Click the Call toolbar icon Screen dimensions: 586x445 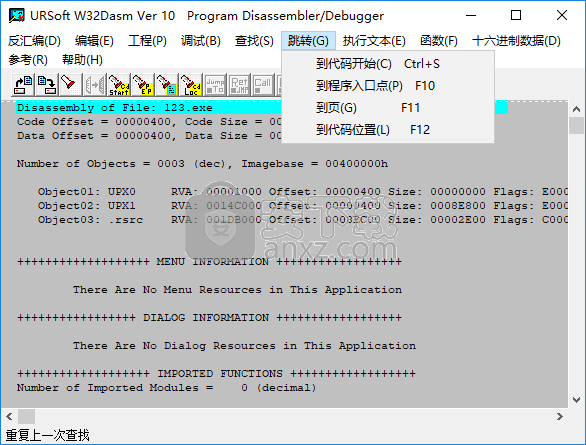263,84
